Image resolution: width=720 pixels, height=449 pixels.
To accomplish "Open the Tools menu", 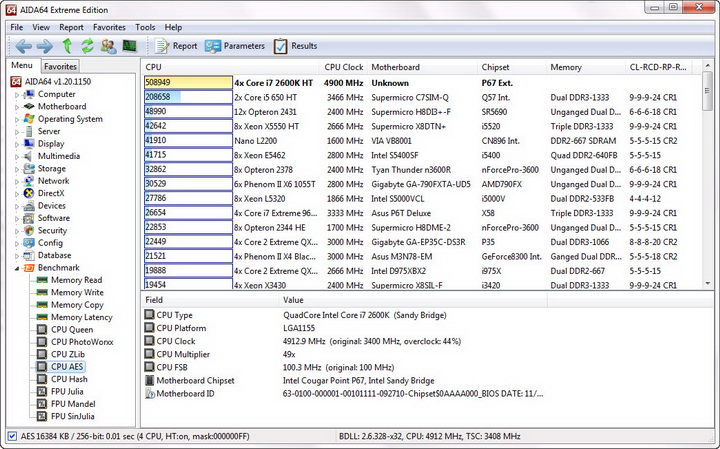I will (145, 27).
